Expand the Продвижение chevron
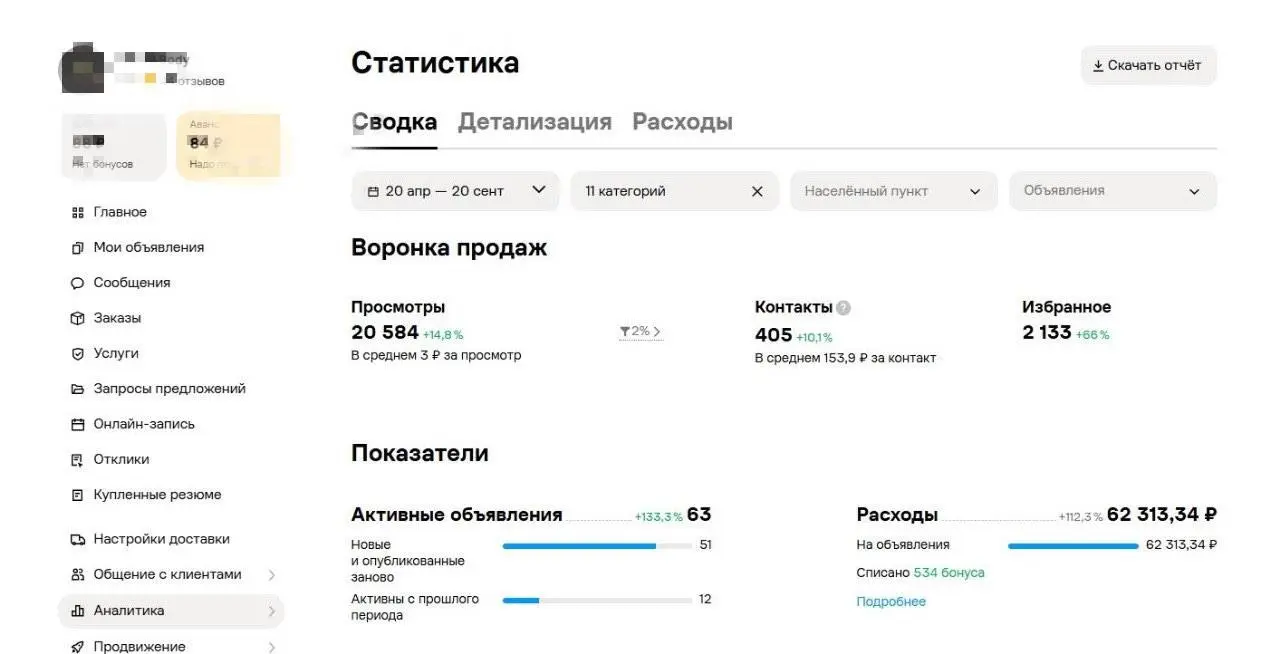 (x=271, y=647)
